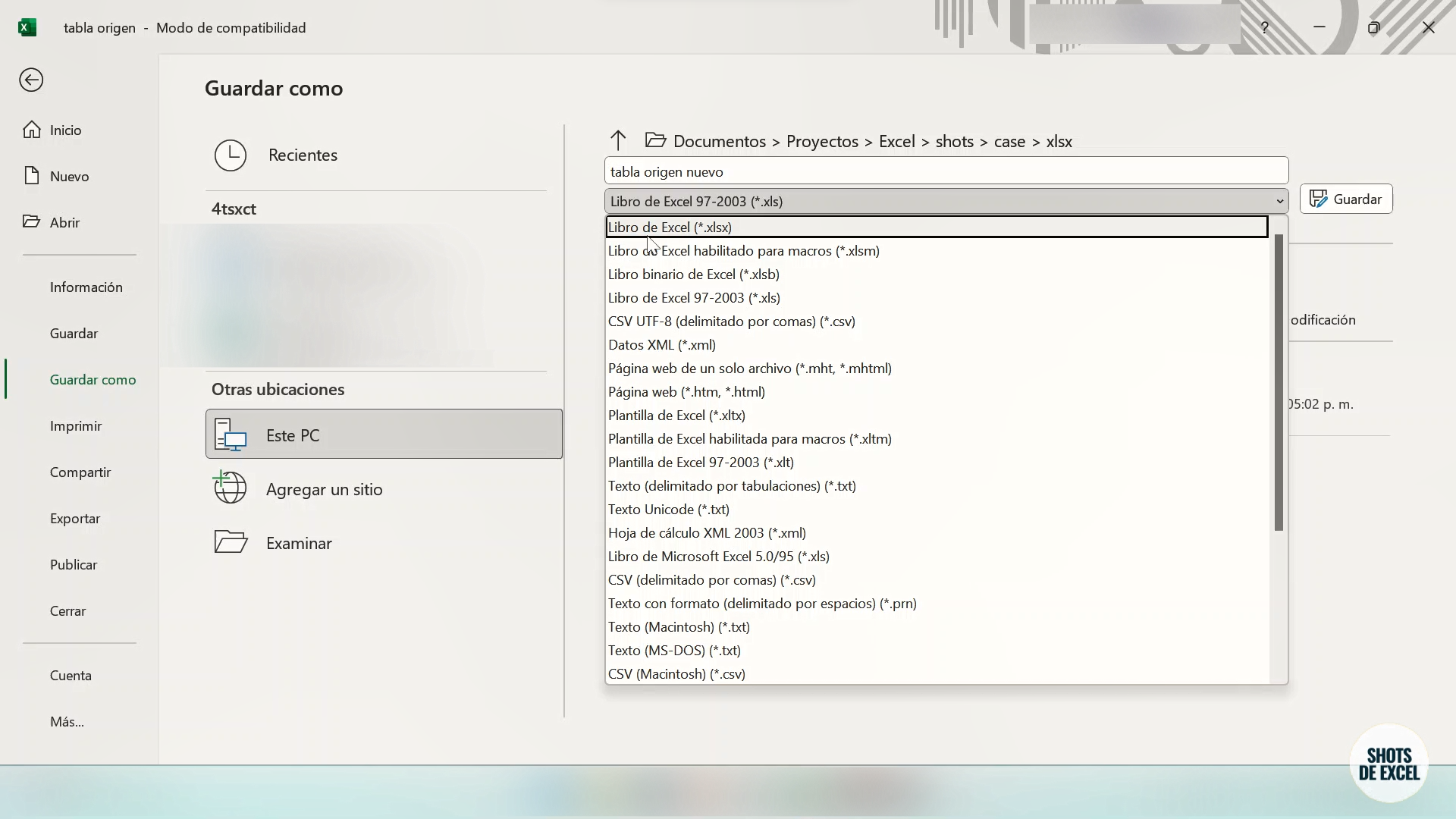This screenshot has width=1456, height=819.
Task: Click the Excel app icon in title bar
Action: pyautogui.click(x=27, y=27)
